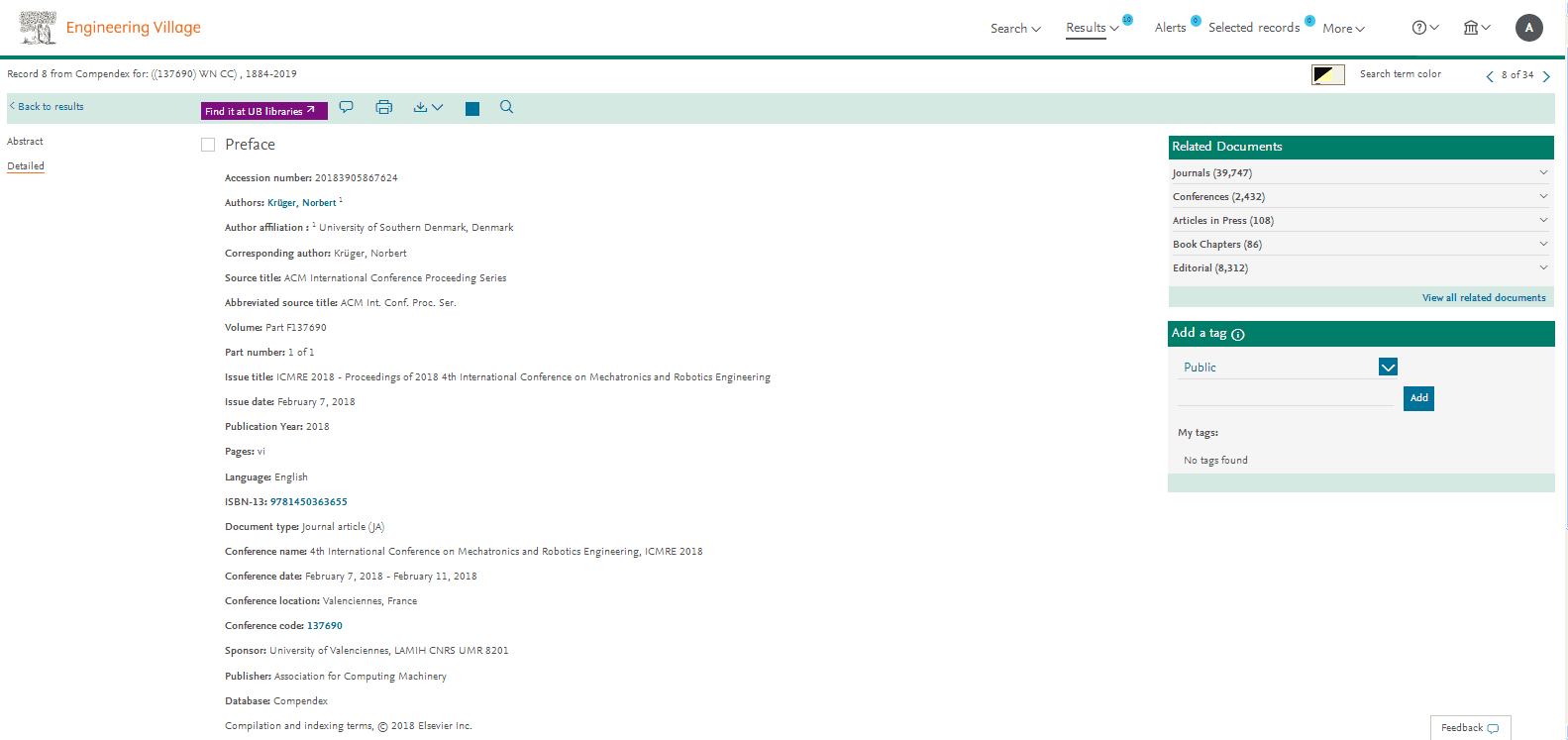This screenshot has width=1568, height=740.
Task: Click the Add tag button
Action: point(1418,398)
